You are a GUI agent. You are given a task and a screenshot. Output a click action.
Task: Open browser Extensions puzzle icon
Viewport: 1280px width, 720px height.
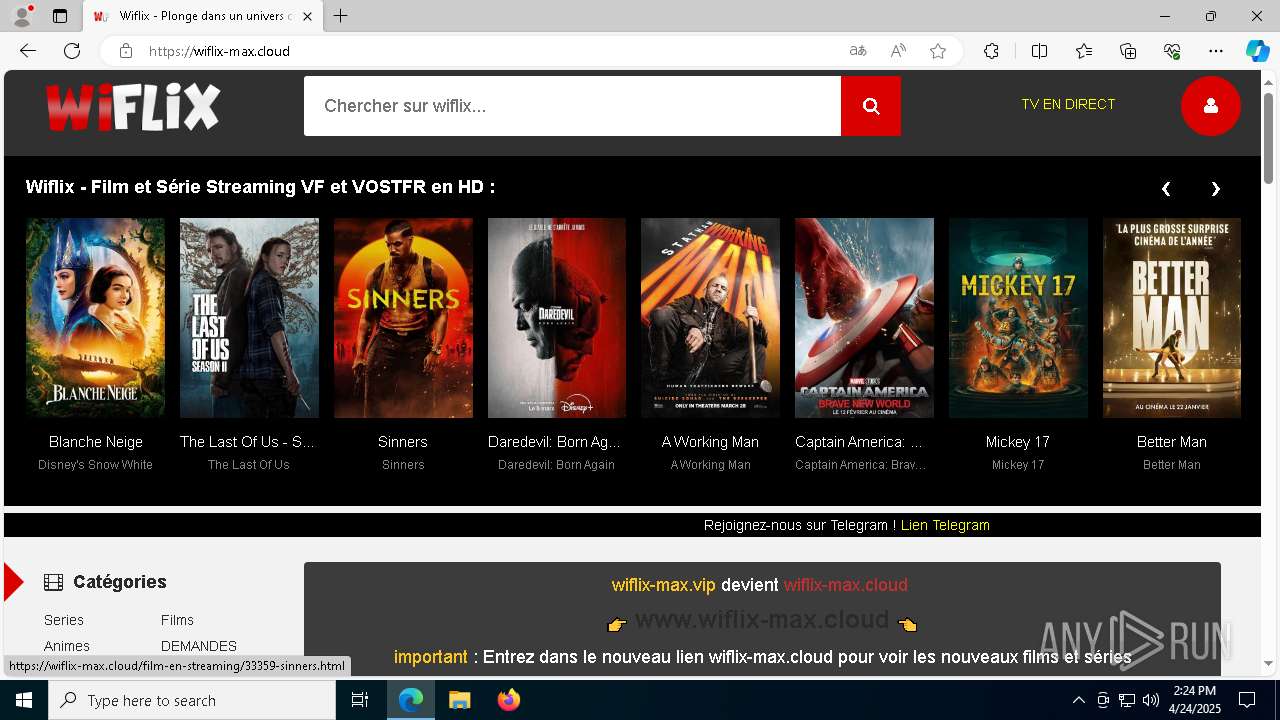point(991,51)
